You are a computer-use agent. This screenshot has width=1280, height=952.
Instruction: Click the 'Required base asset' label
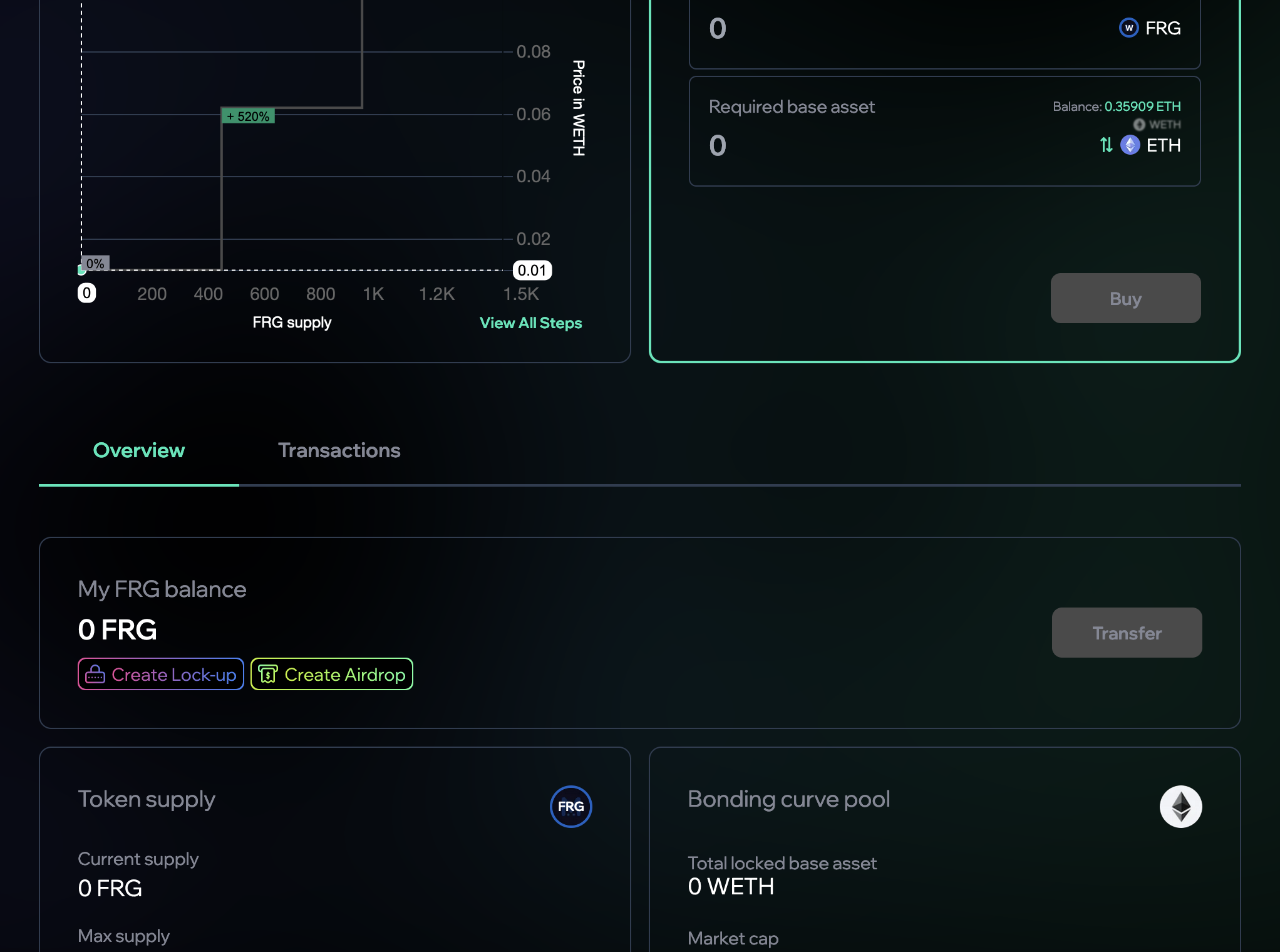(792, 106)
